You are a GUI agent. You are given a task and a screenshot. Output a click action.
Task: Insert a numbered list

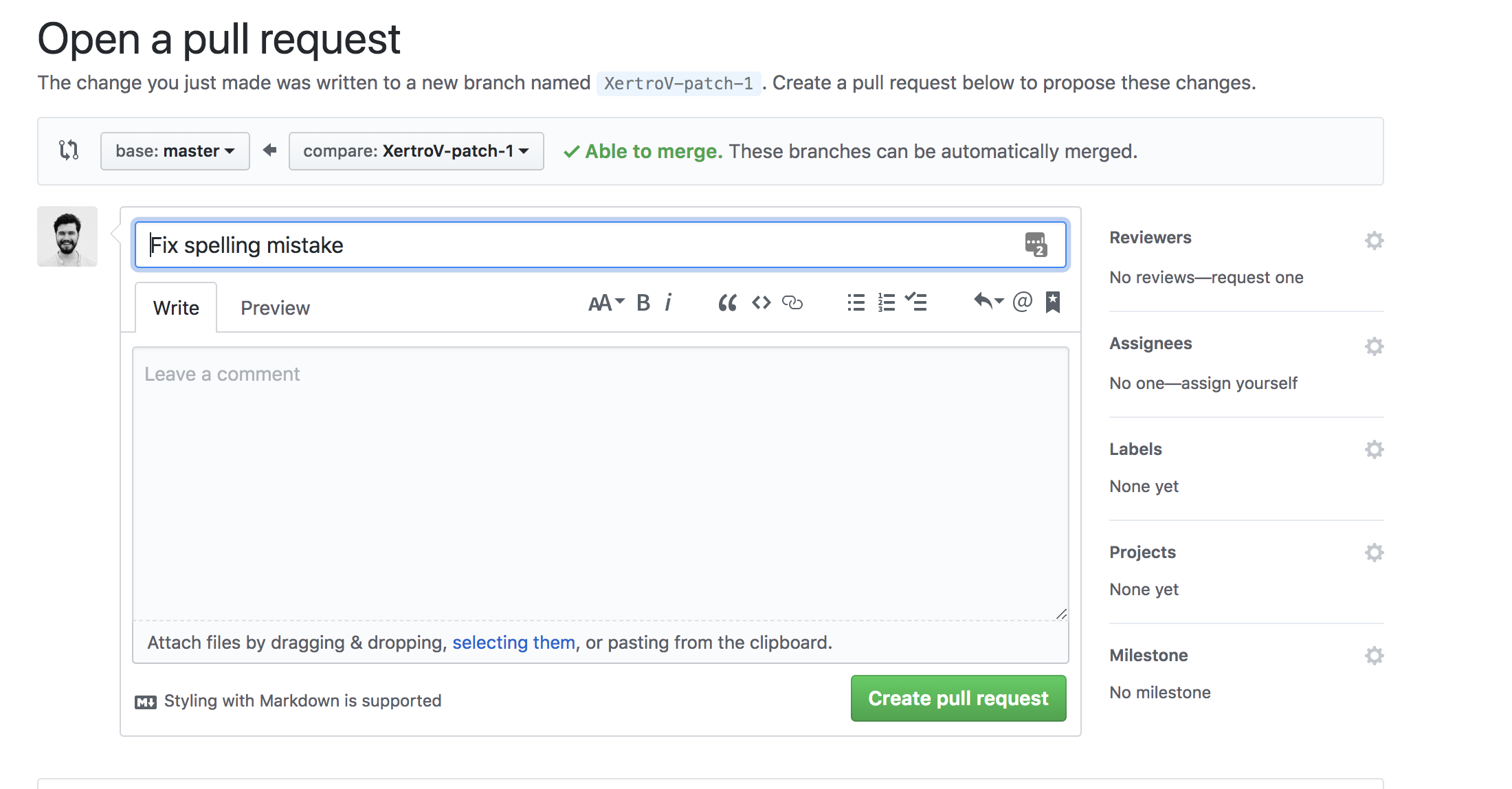coord(887,302)
